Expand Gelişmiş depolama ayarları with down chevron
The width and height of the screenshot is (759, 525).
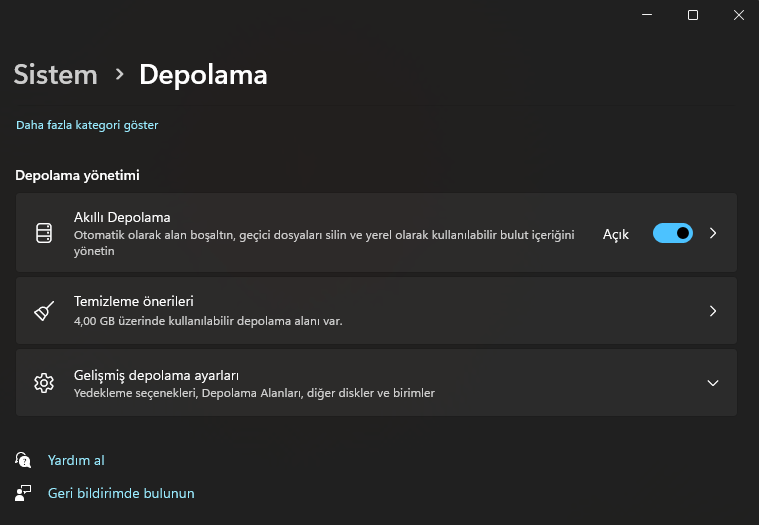pos(713,383)
